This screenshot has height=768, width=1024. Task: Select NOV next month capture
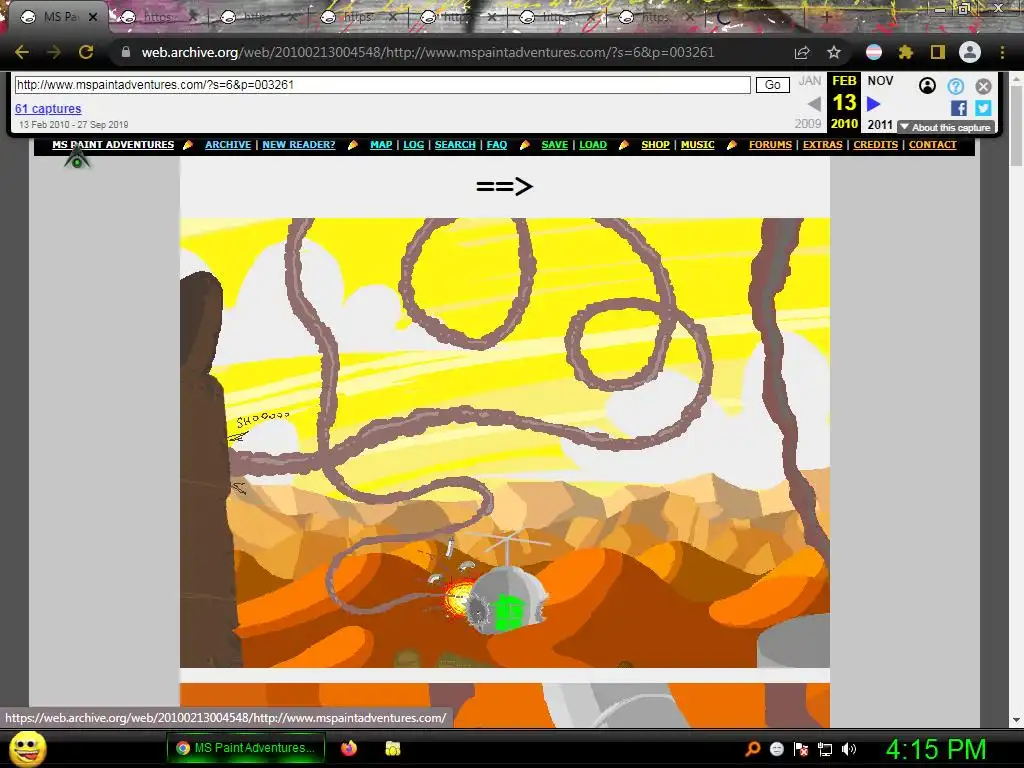click(880, 81)
